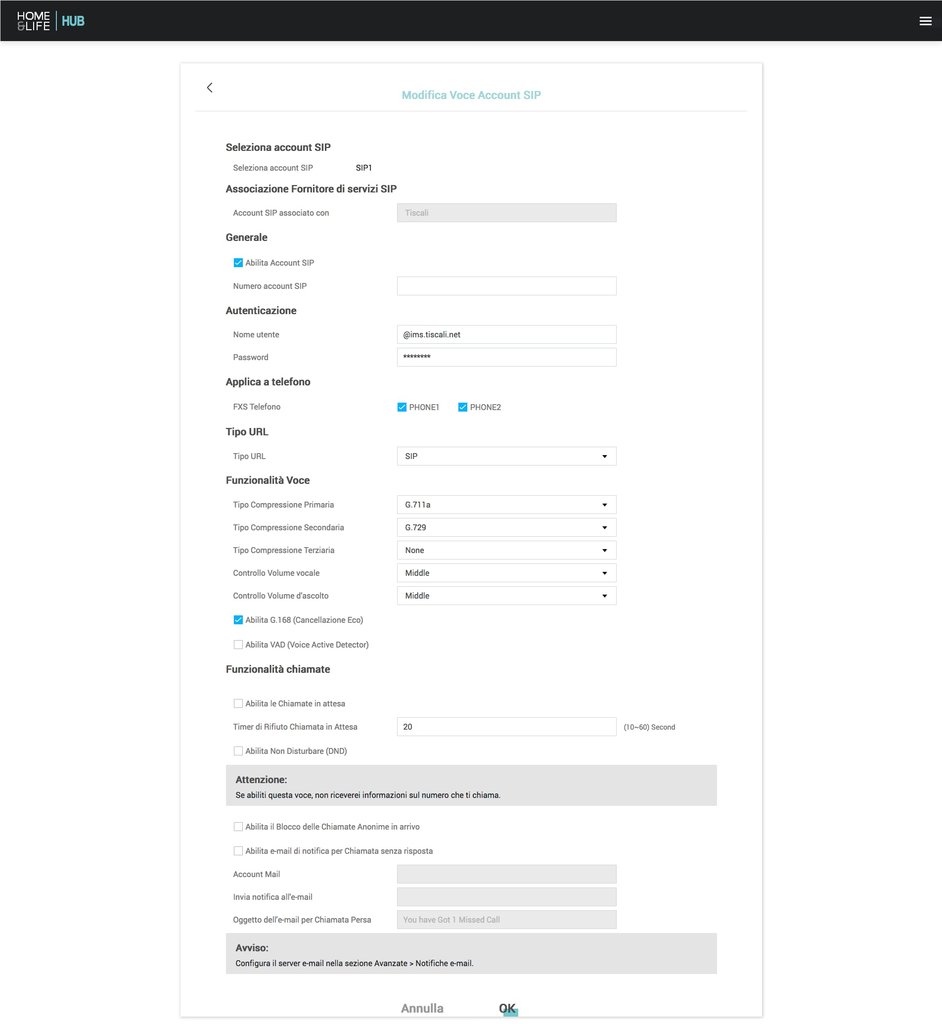942x1024 pixels.
Task: Open the hamburger menu icon
Action: pos(925,21)
